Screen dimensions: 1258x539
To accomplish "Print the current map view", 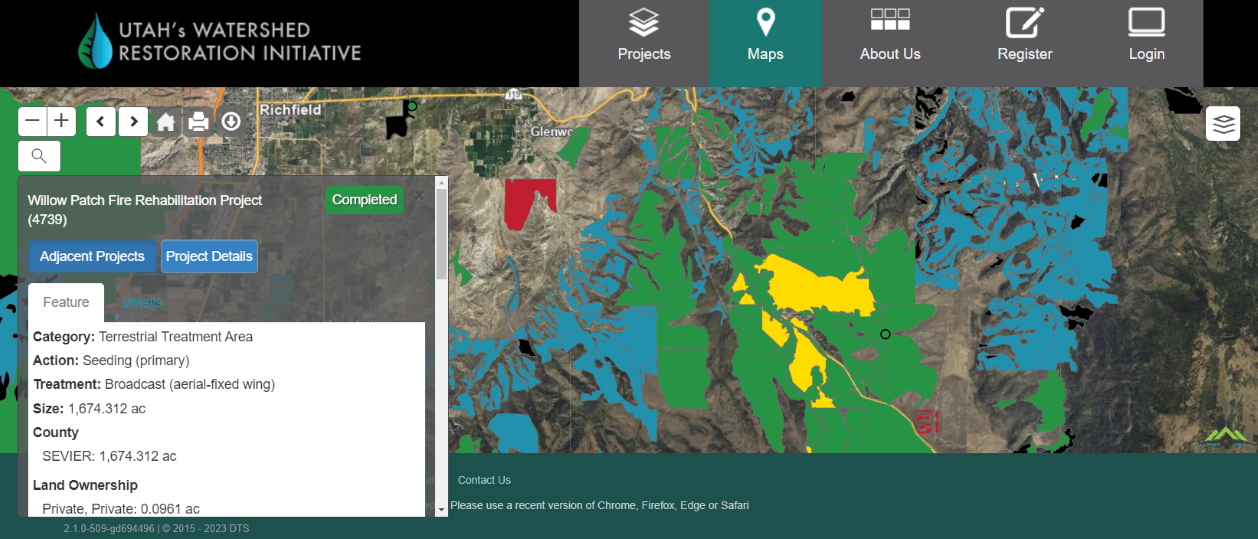I will tap(198, 122).
